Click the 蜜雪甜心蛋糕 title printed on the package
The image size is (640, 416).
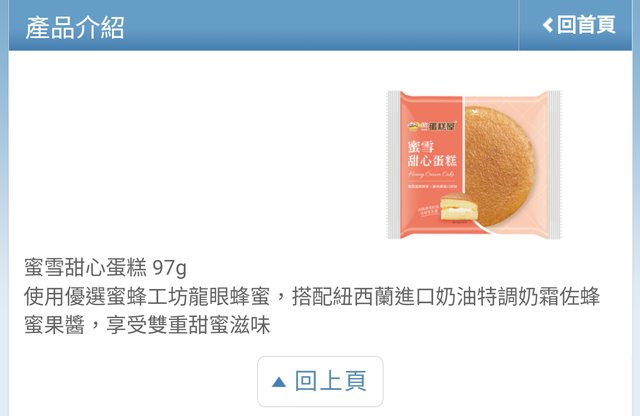tap(432, 154)
